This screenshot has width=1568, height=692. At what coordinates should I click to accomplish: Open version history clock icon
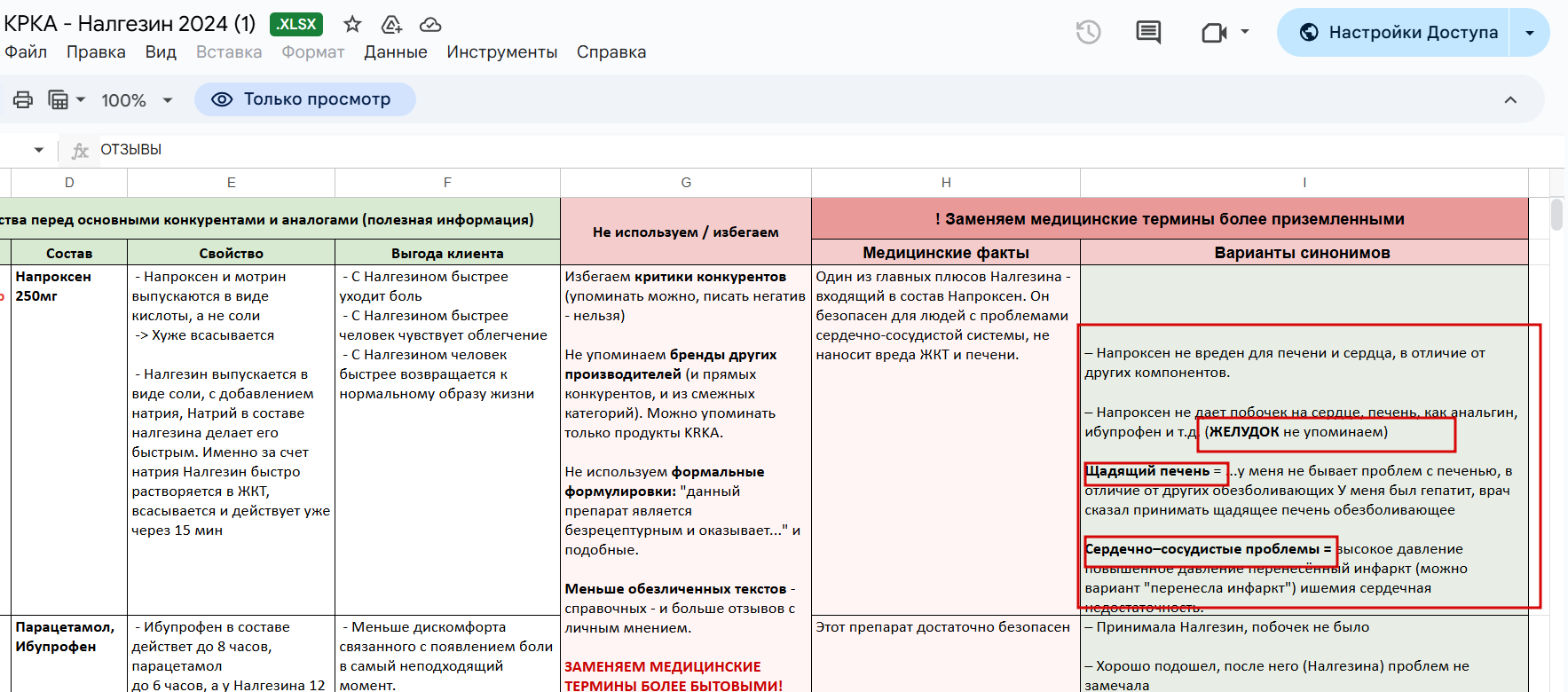coord(1088,33)
